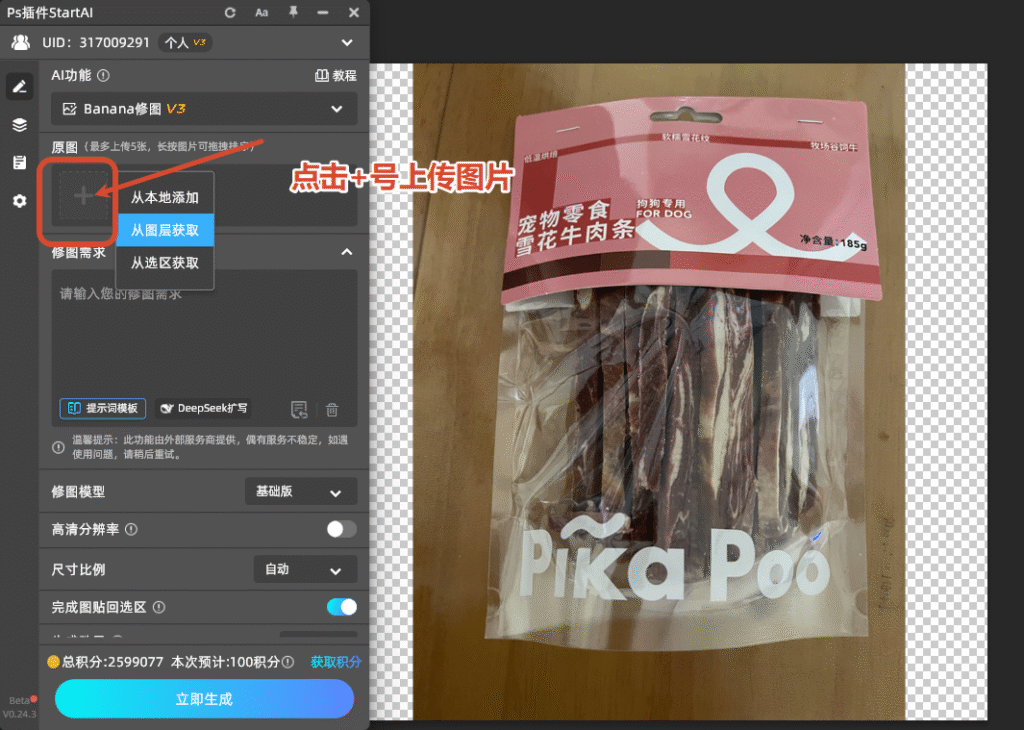Open the Banana修图 function dropdown
Viewport: 1024px width, 730px height.
tap(204, 108)
